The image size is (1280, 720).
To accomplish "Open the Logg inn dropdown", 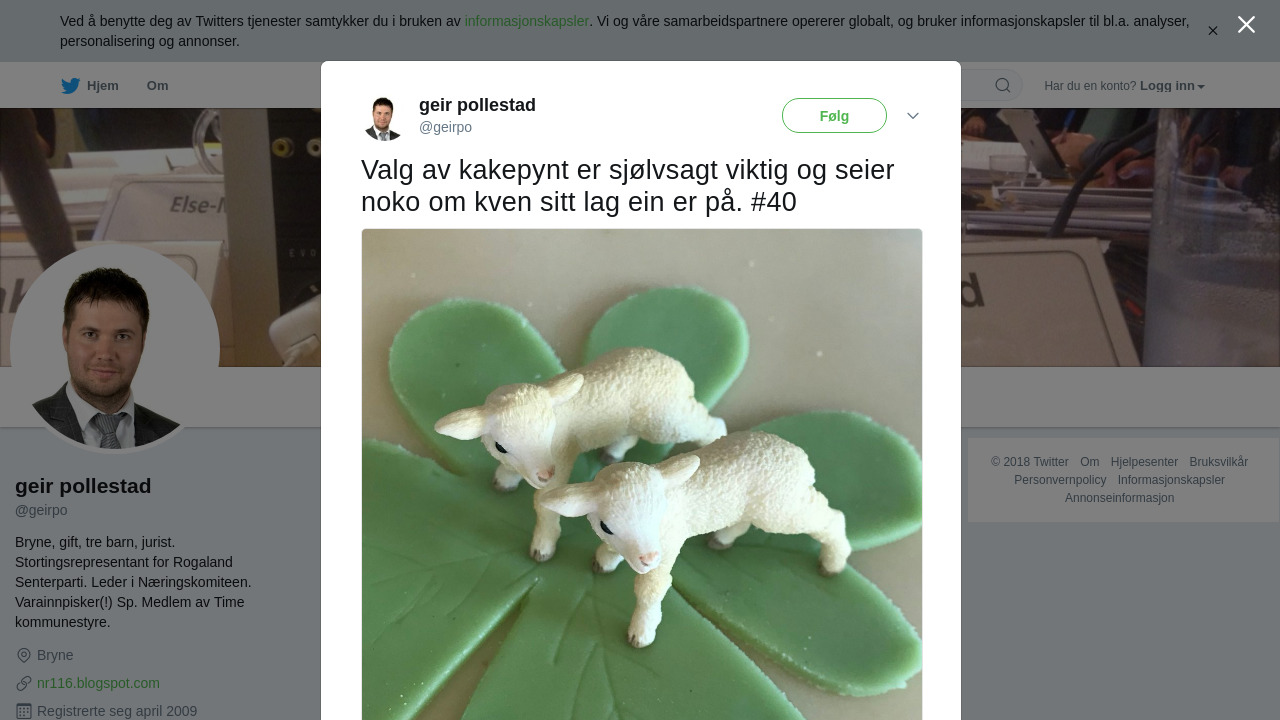I will click(1172, 86).
